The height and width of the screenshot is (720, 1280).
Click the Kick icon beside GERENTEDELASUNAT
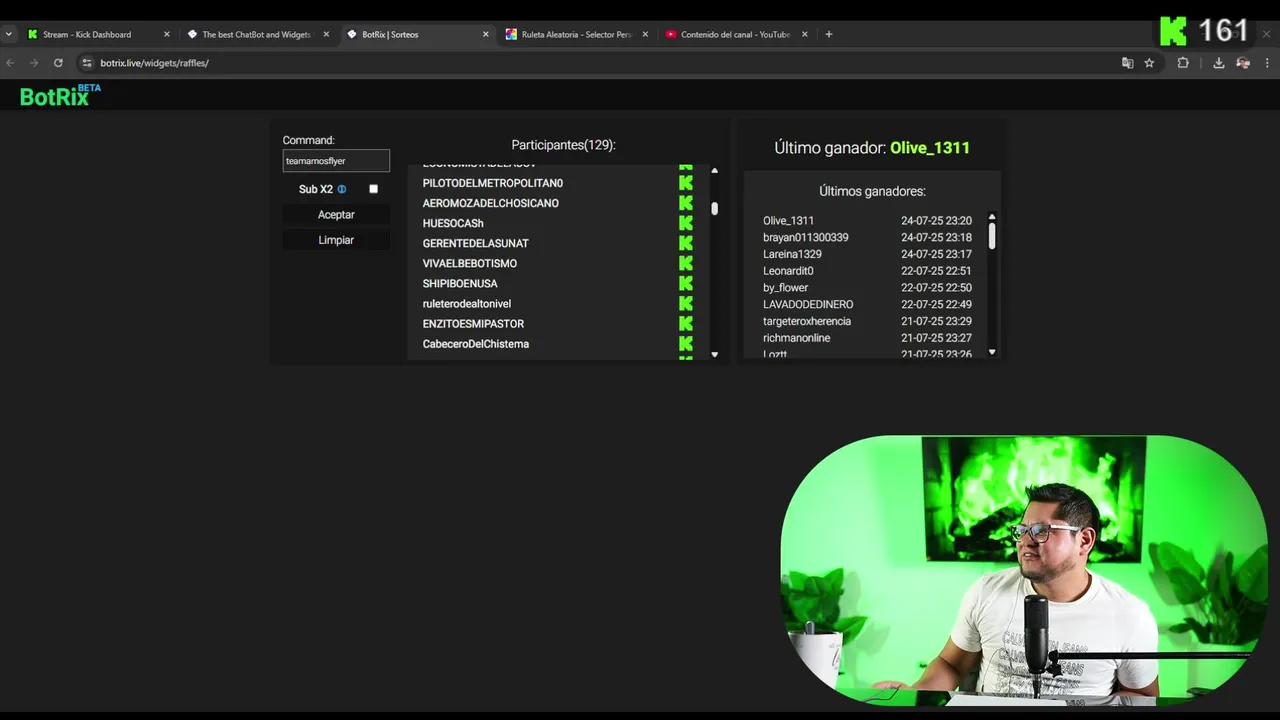(686, 243)
